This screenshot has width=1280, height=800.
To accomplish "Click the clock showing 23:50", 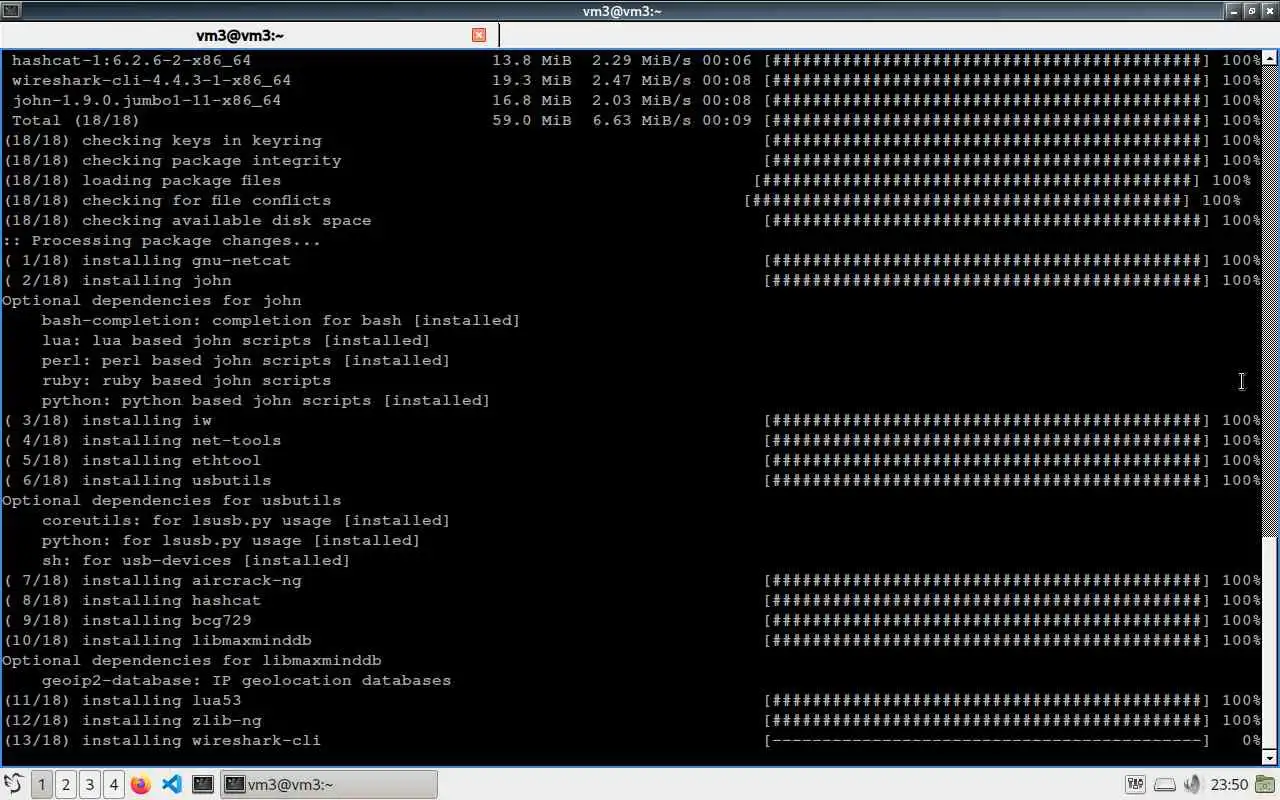I will (1229, 784).
